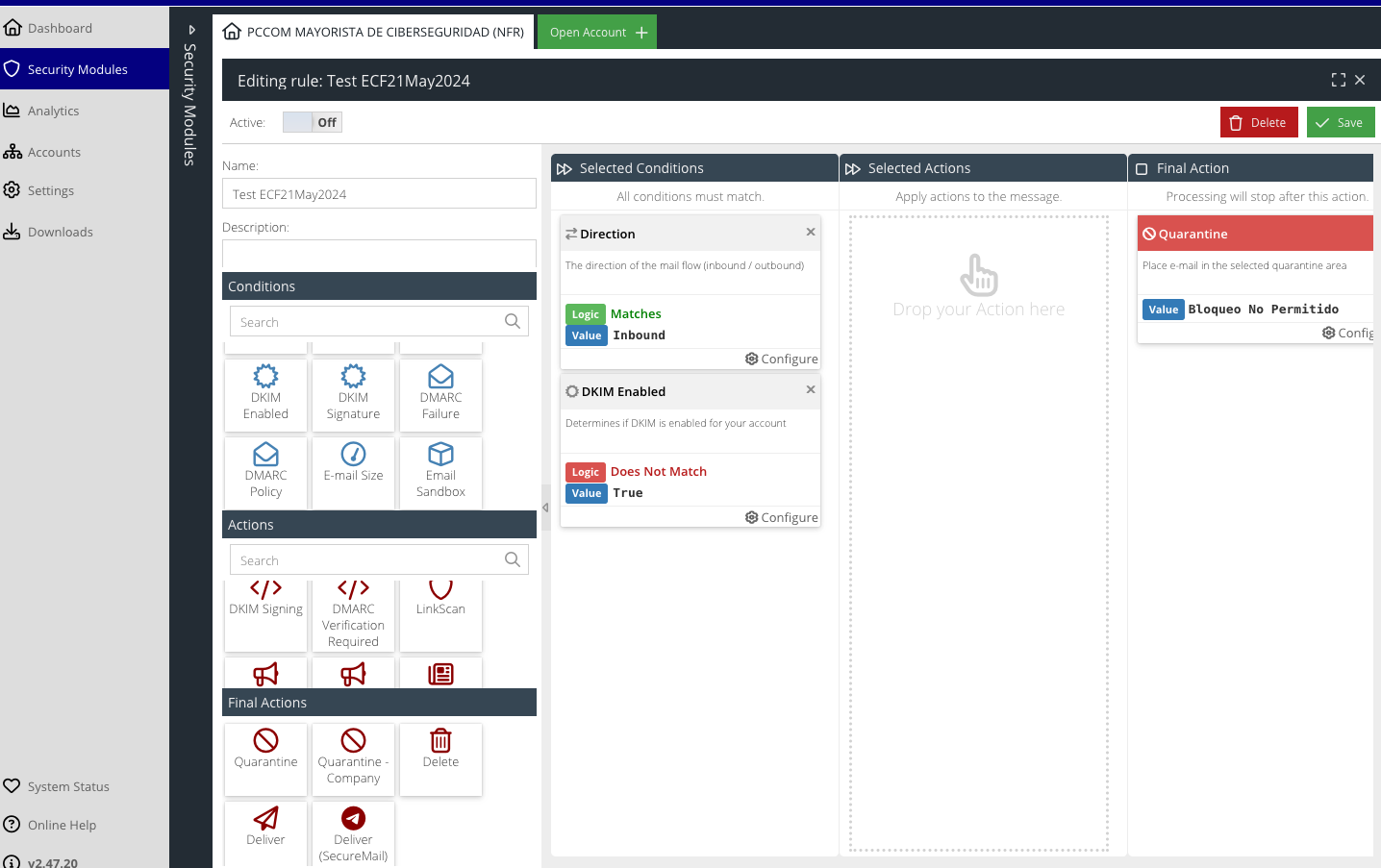1381x868 pixels.
Task: Open Security Modules in the sidebar
Action: coord(77,69)
